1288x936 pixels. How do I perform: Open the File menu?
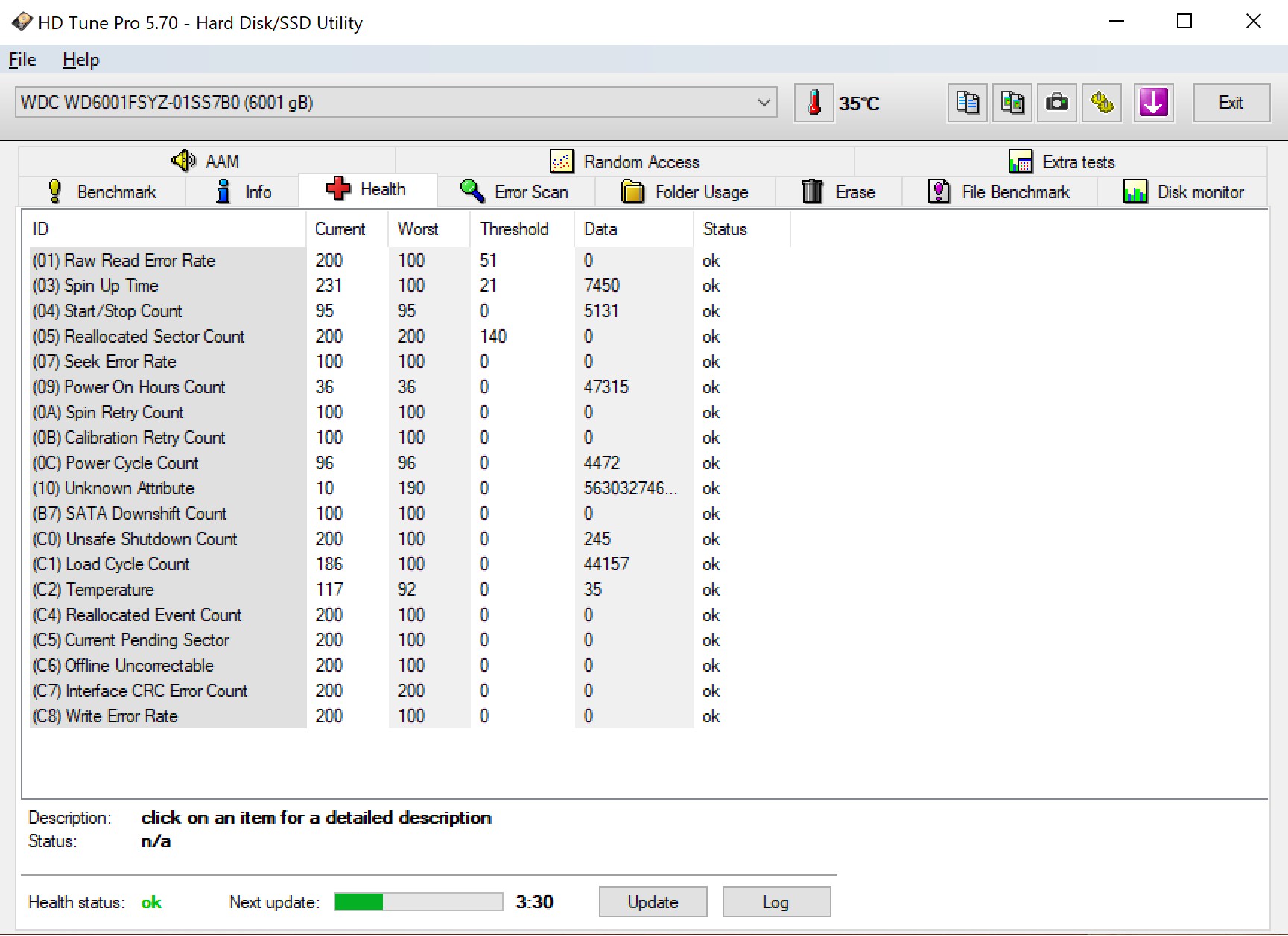(22, 60)
